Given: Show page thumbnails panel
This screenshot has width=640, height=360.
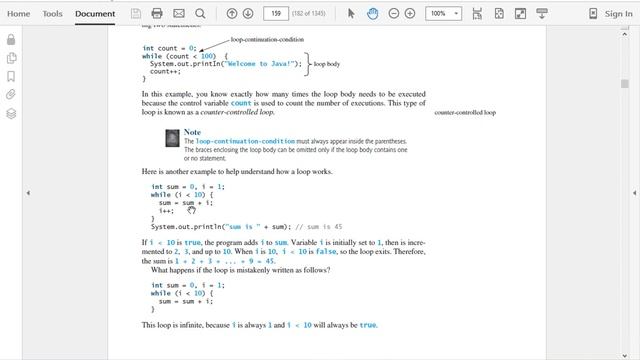Looking at the screenshot, I should 11,58.
